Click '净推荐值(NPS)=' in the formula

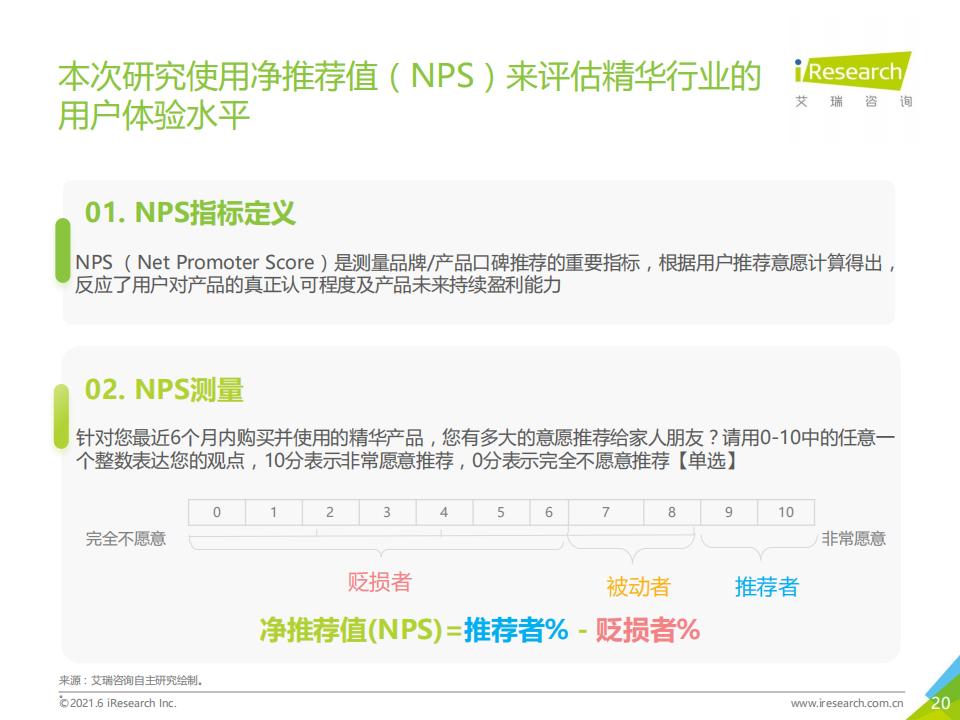click(x=361, y=629)
